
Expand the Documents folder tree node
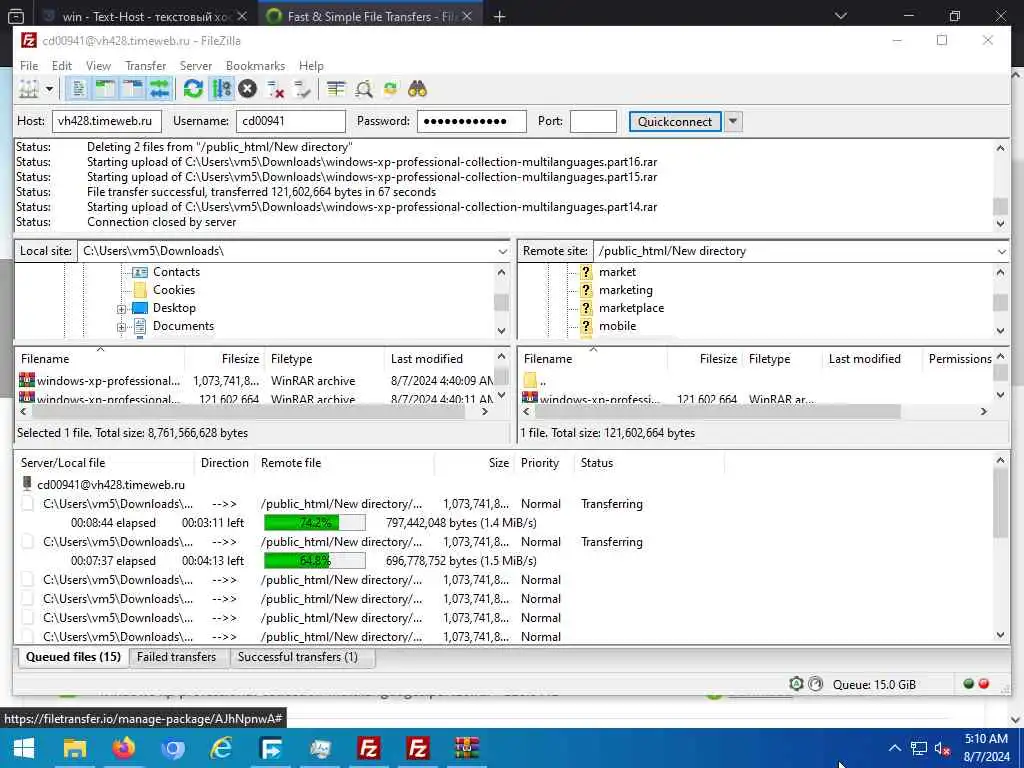point(121,328)
